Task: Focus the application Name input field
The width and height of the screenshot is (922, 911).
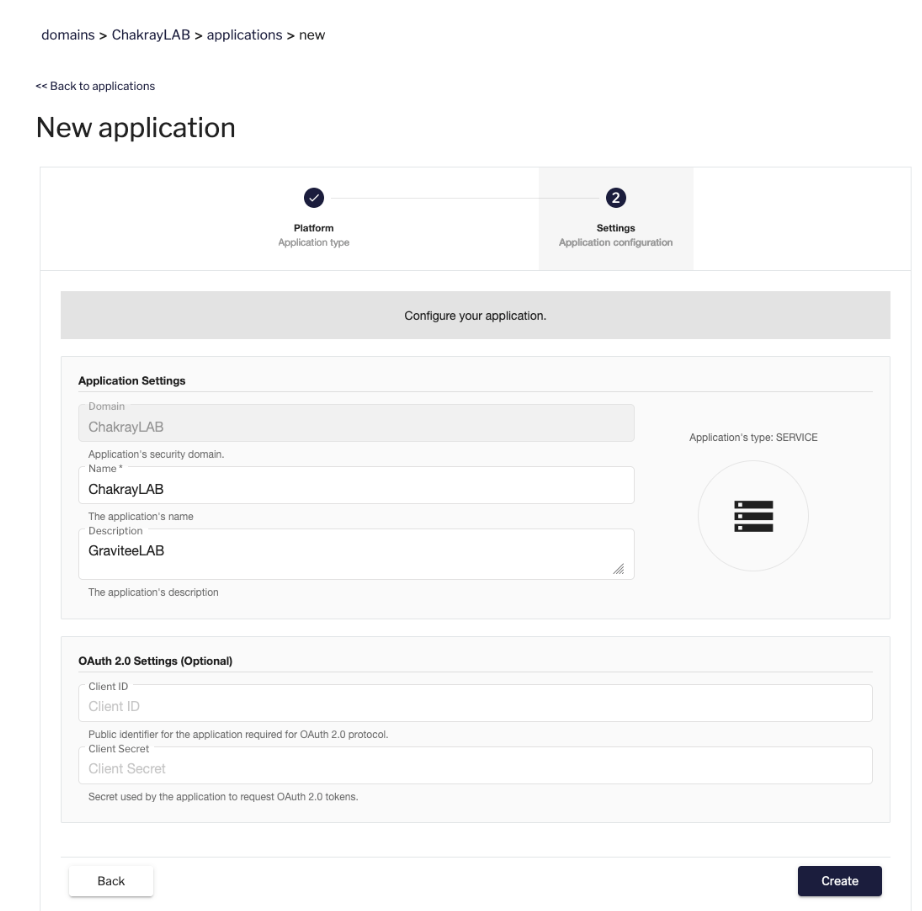Action: pos(356,490)
